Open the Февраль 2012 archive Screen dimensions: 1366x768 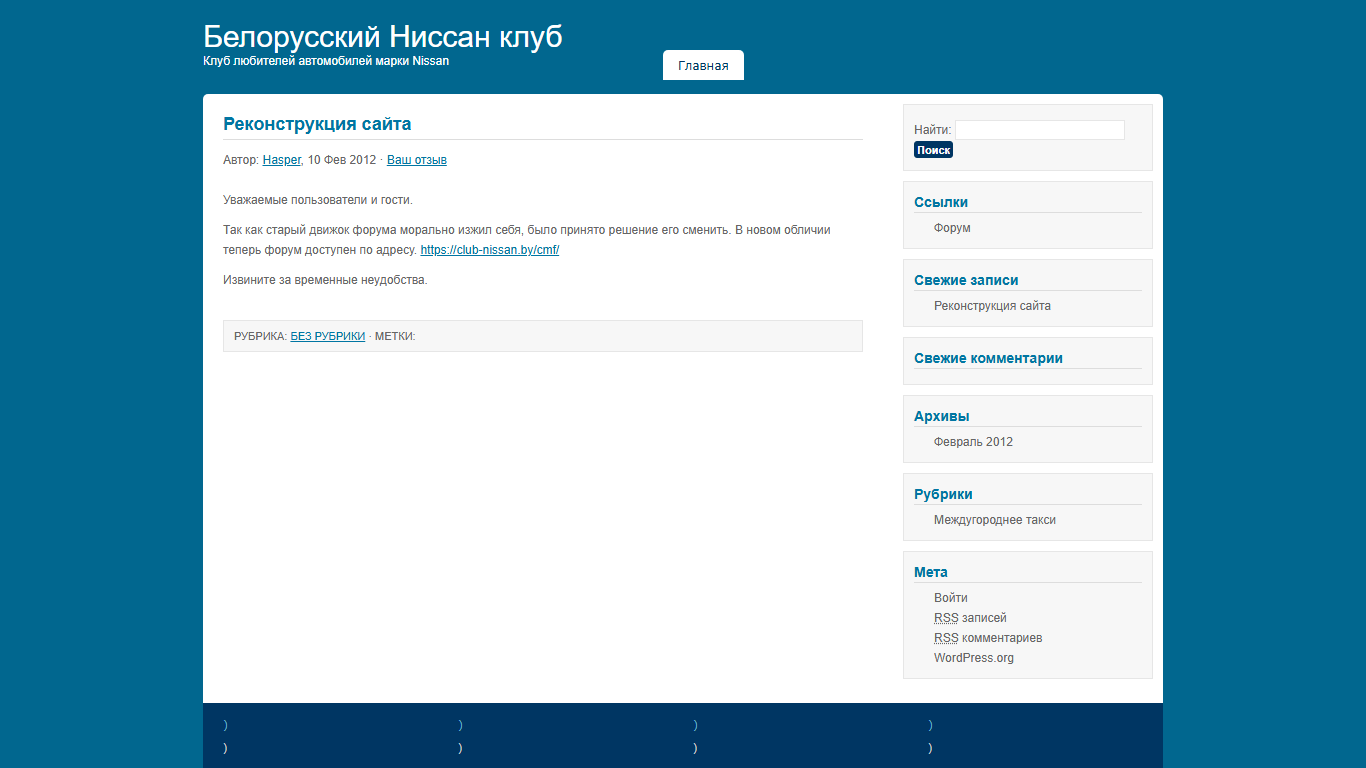pyautogui.click(x=973, y=442)
